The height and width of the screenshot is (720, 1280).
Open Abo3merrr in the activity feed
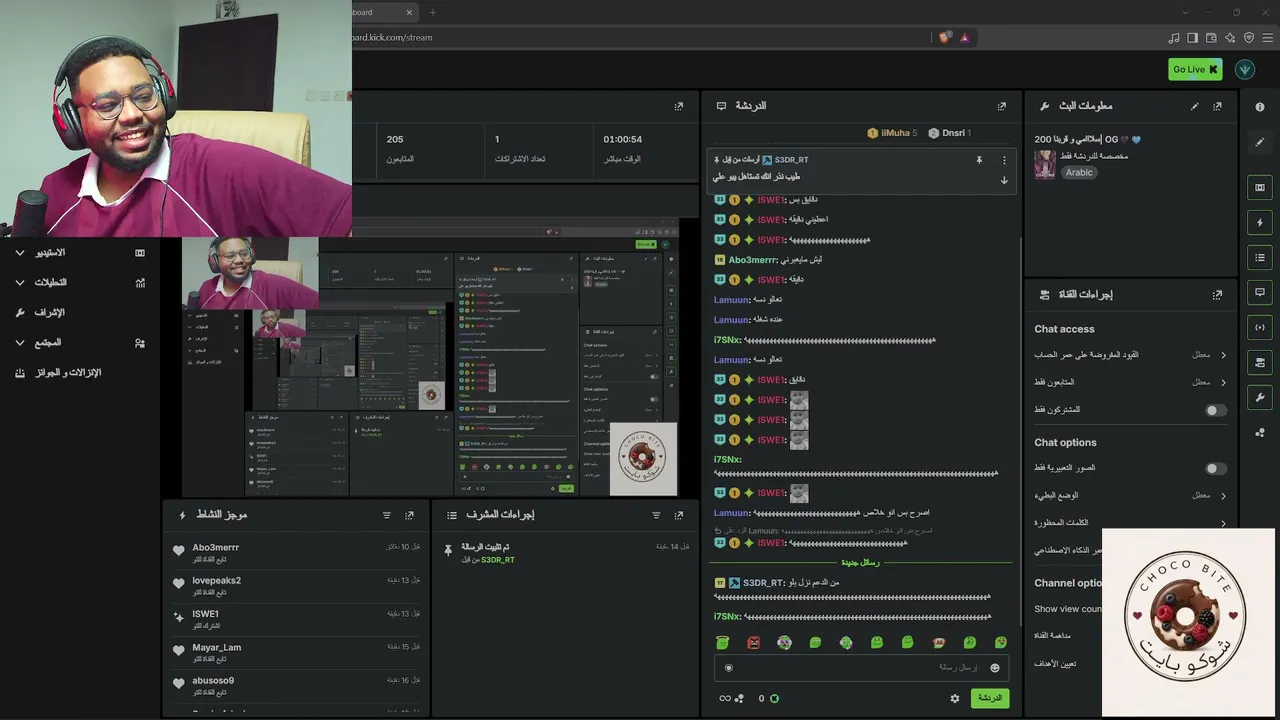pyautogui.click(x=215, y=548)
